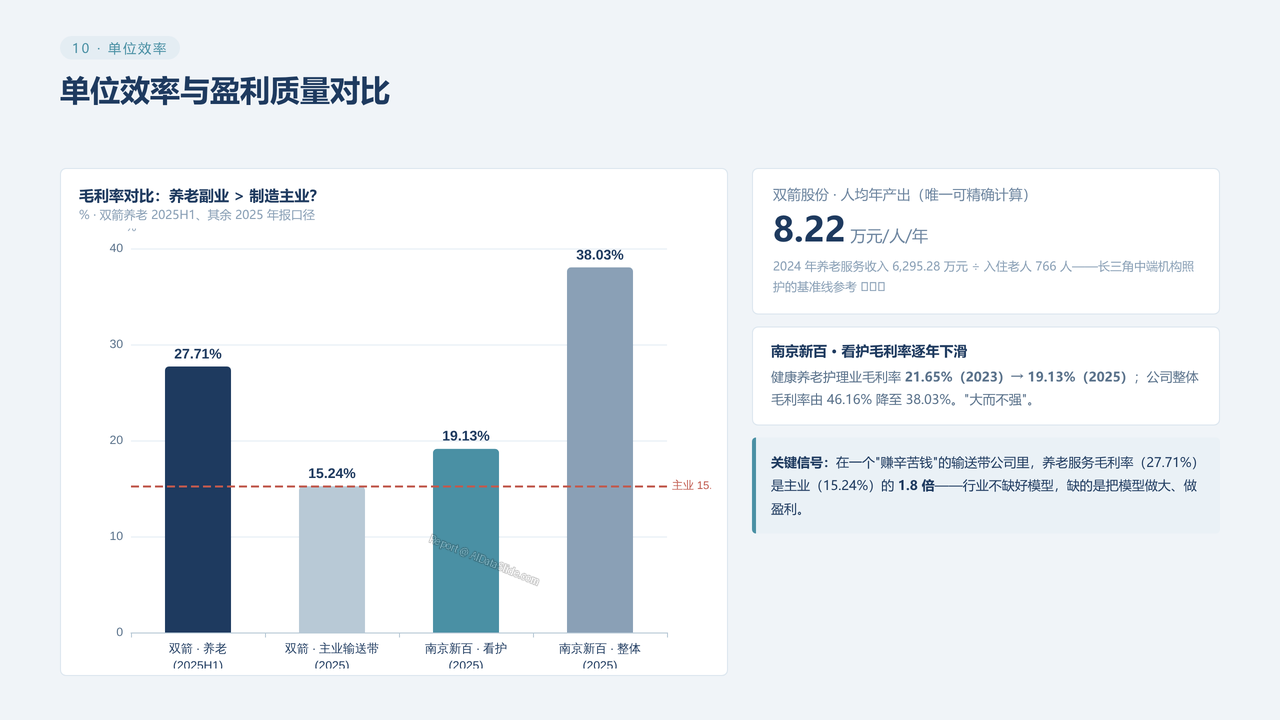The height and width of the screenshot is (720, 1280).
Task: Select the teal 南京新百·看护 bar
Action: (x=466, y=540)
